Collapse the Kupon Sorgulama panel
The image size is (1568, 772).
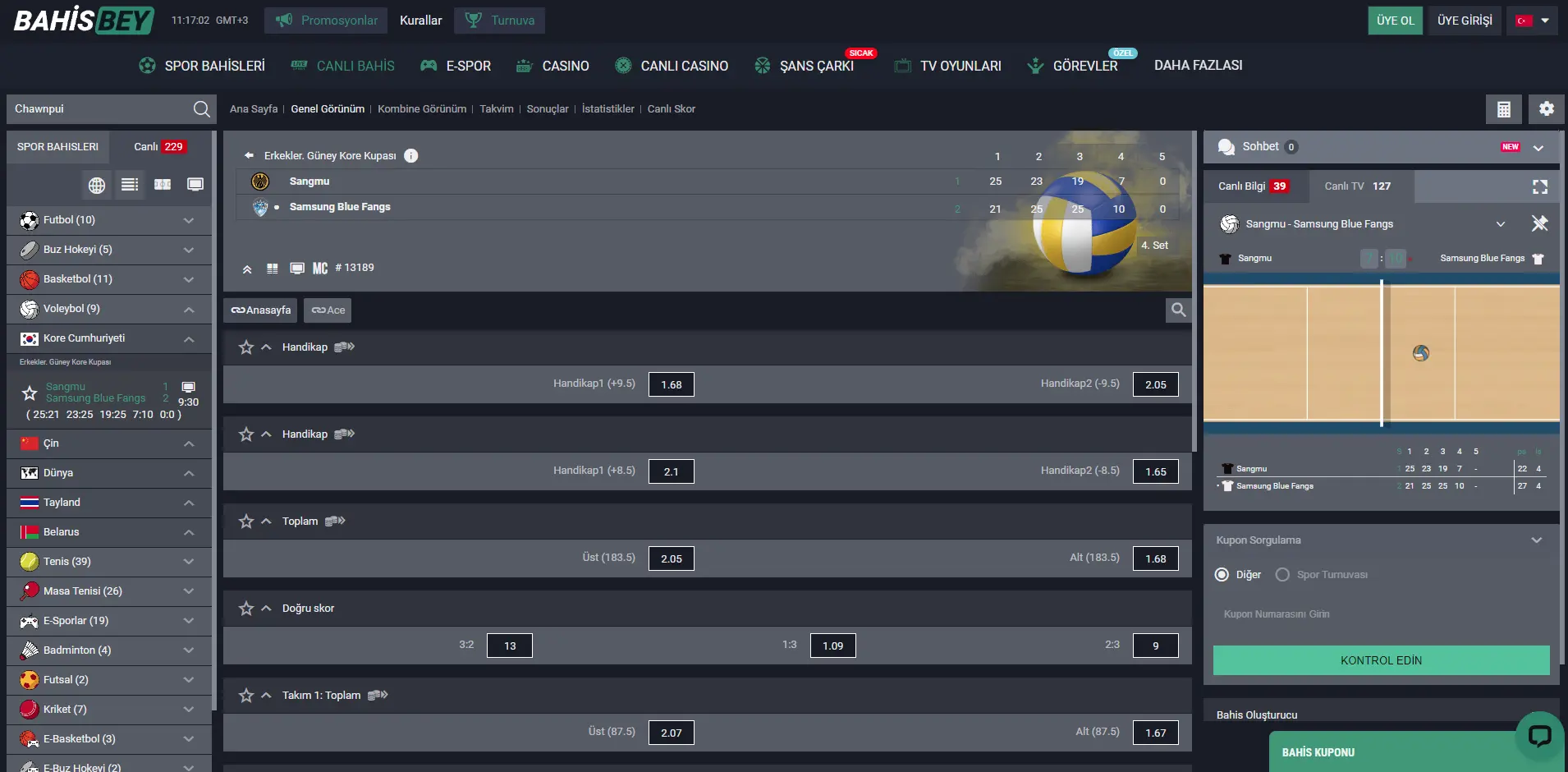coord(1537,540)
